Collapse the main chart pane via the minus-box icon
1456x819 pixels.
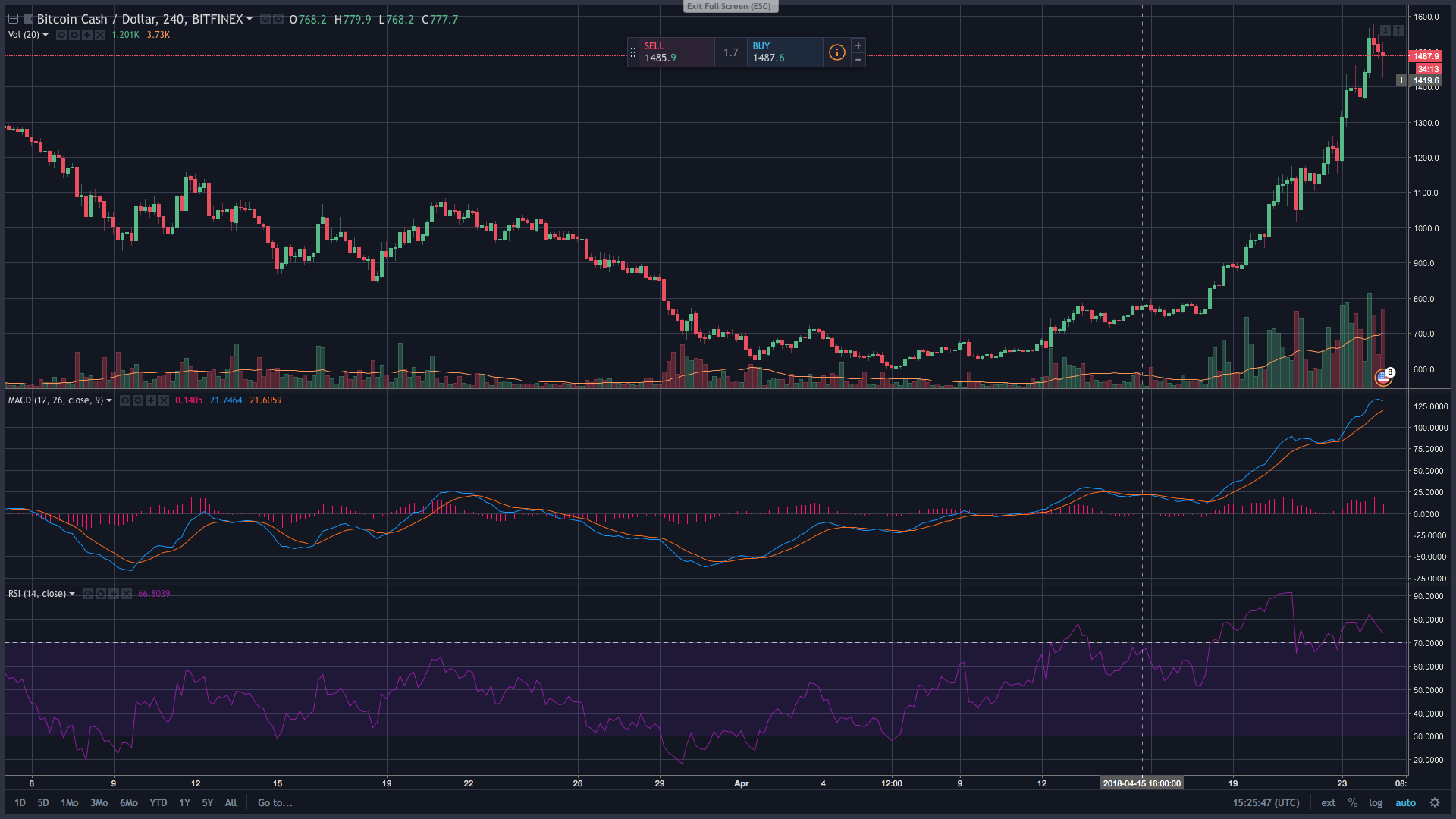click(x=13, y=19)
